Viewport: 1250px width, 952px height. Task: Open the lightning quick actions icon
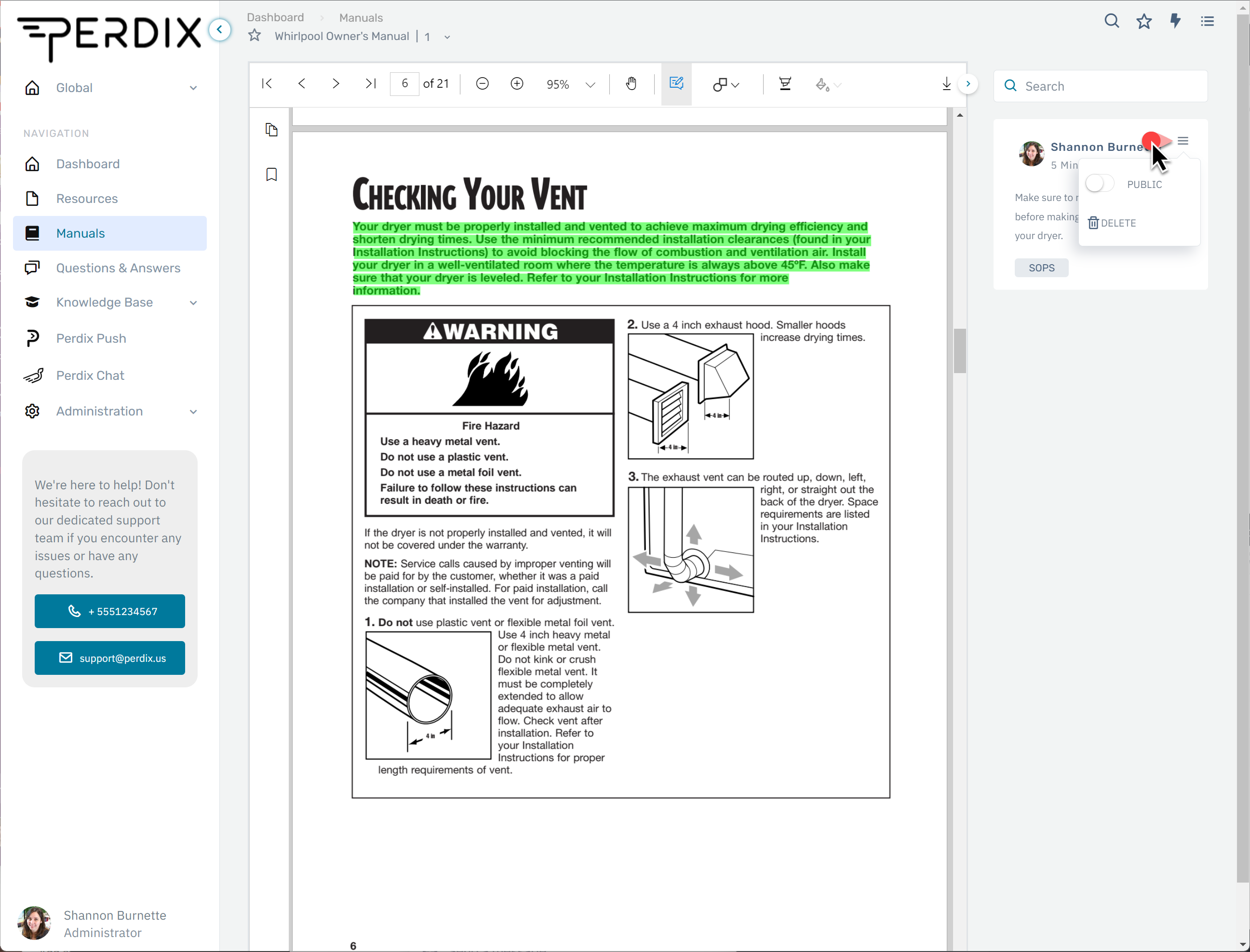pos(1175,21)
